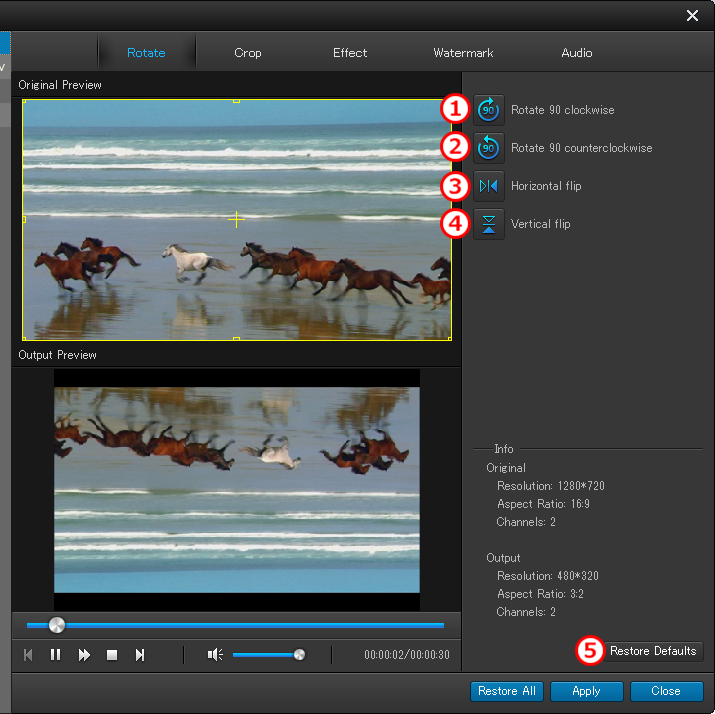The image size is (715, 714).
Task: Switch to the Crop tab
Action: 248,53
